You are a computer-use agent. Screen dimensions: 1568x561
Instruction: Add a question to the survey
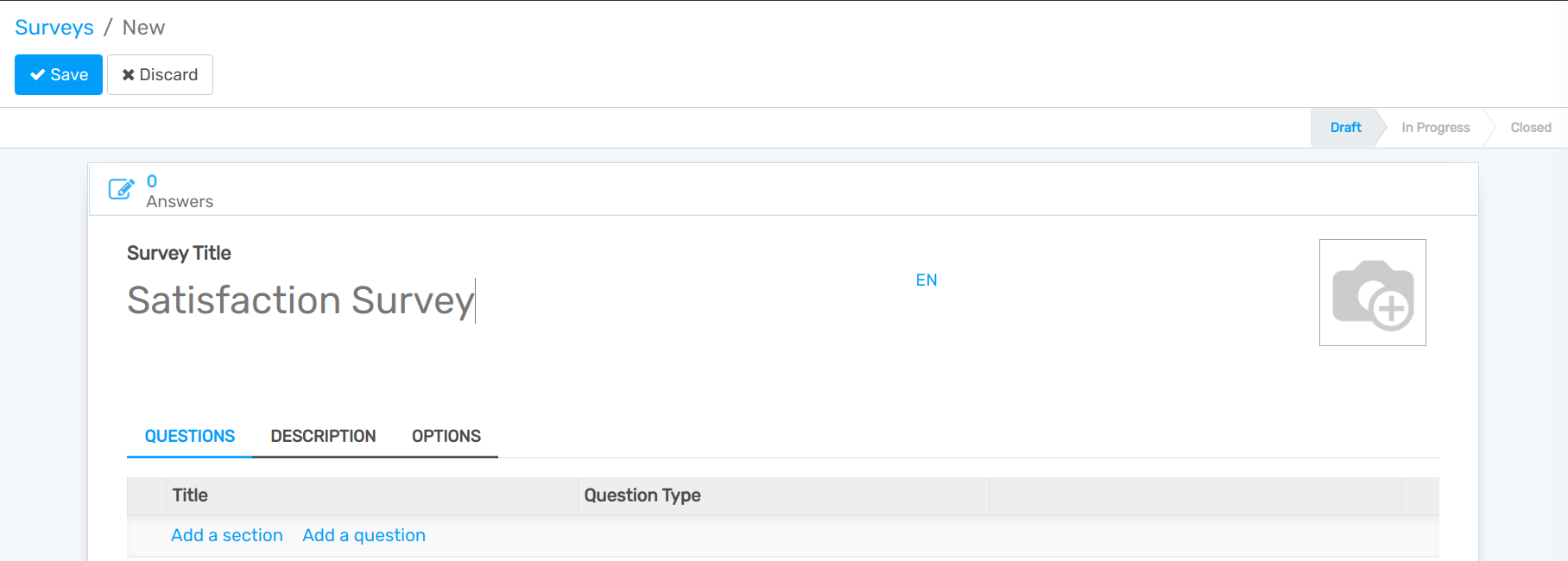point(364,535)
